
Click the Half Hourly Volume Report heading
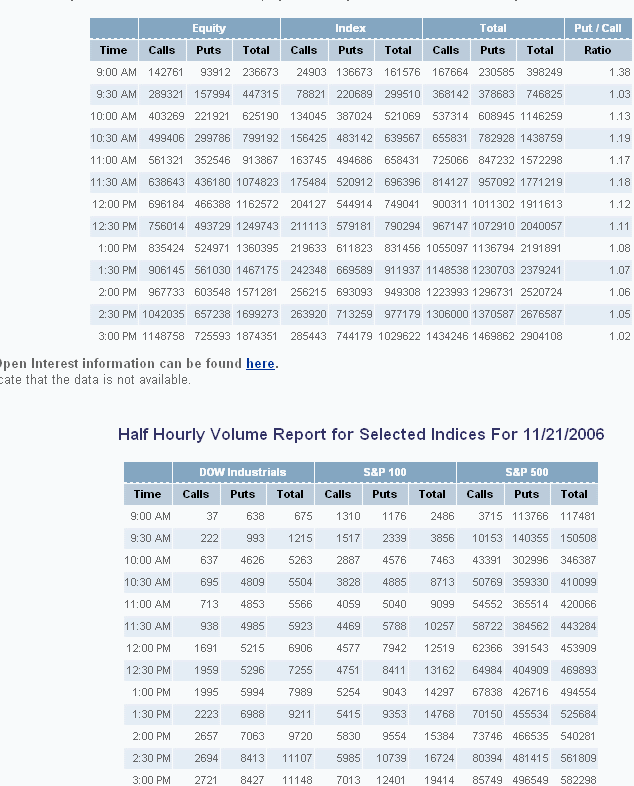pos(361,434)
